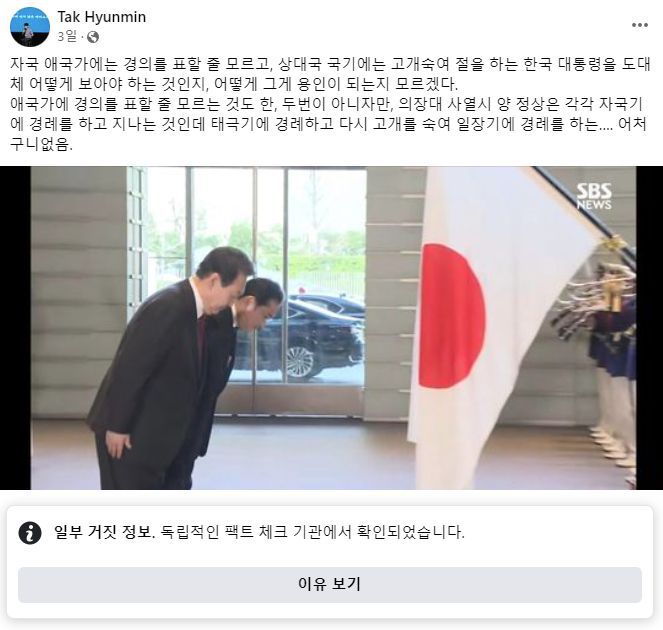Click the first paragraph starting 자국 애국가에는
Viewport: 663px width, 630px height.
(x=330, y=74)
